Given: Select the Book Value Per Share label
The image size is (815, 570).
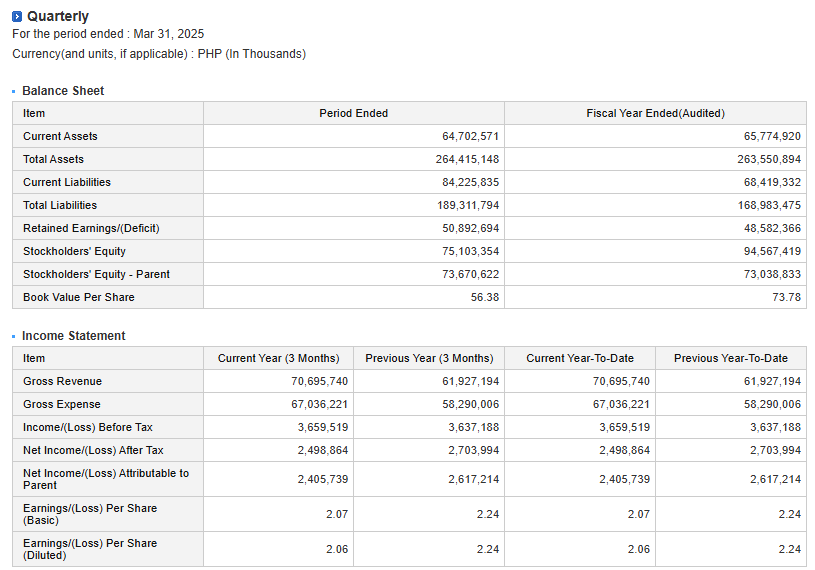Looking at the screenshot, I should point(78,297).
